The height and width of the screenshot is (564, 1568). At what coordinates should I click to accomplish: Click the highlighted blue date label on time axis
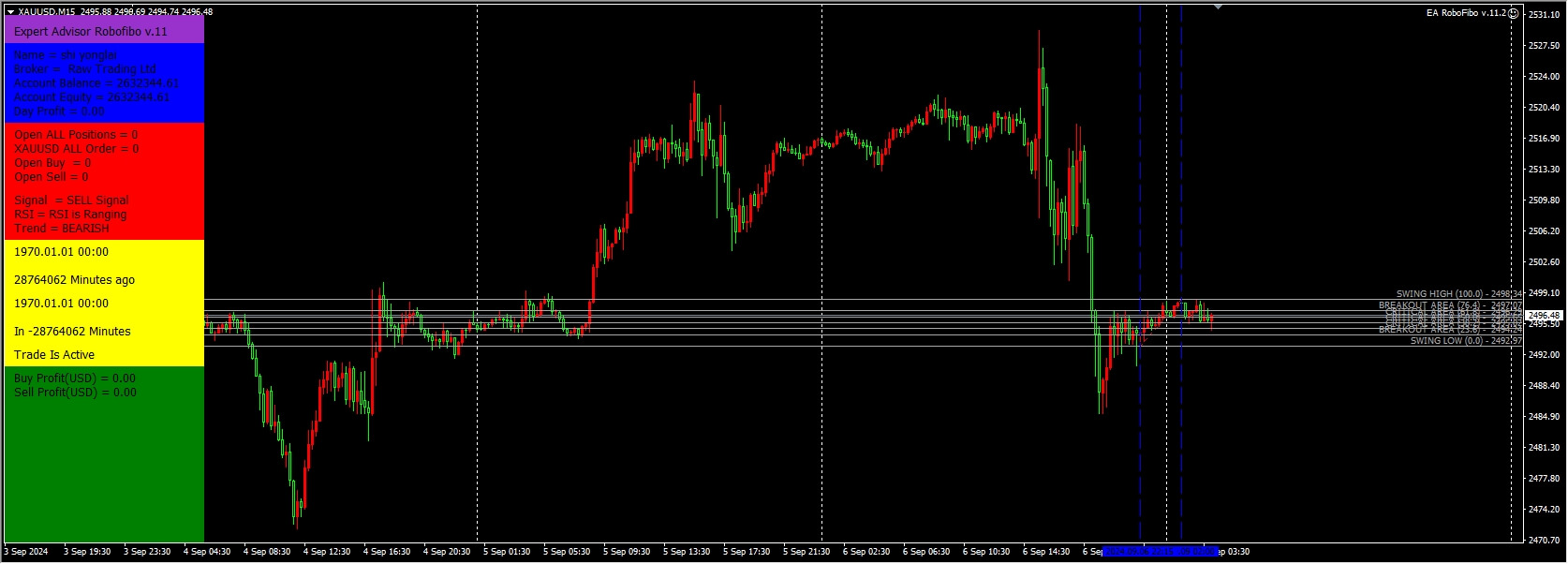click(1161, 552)
